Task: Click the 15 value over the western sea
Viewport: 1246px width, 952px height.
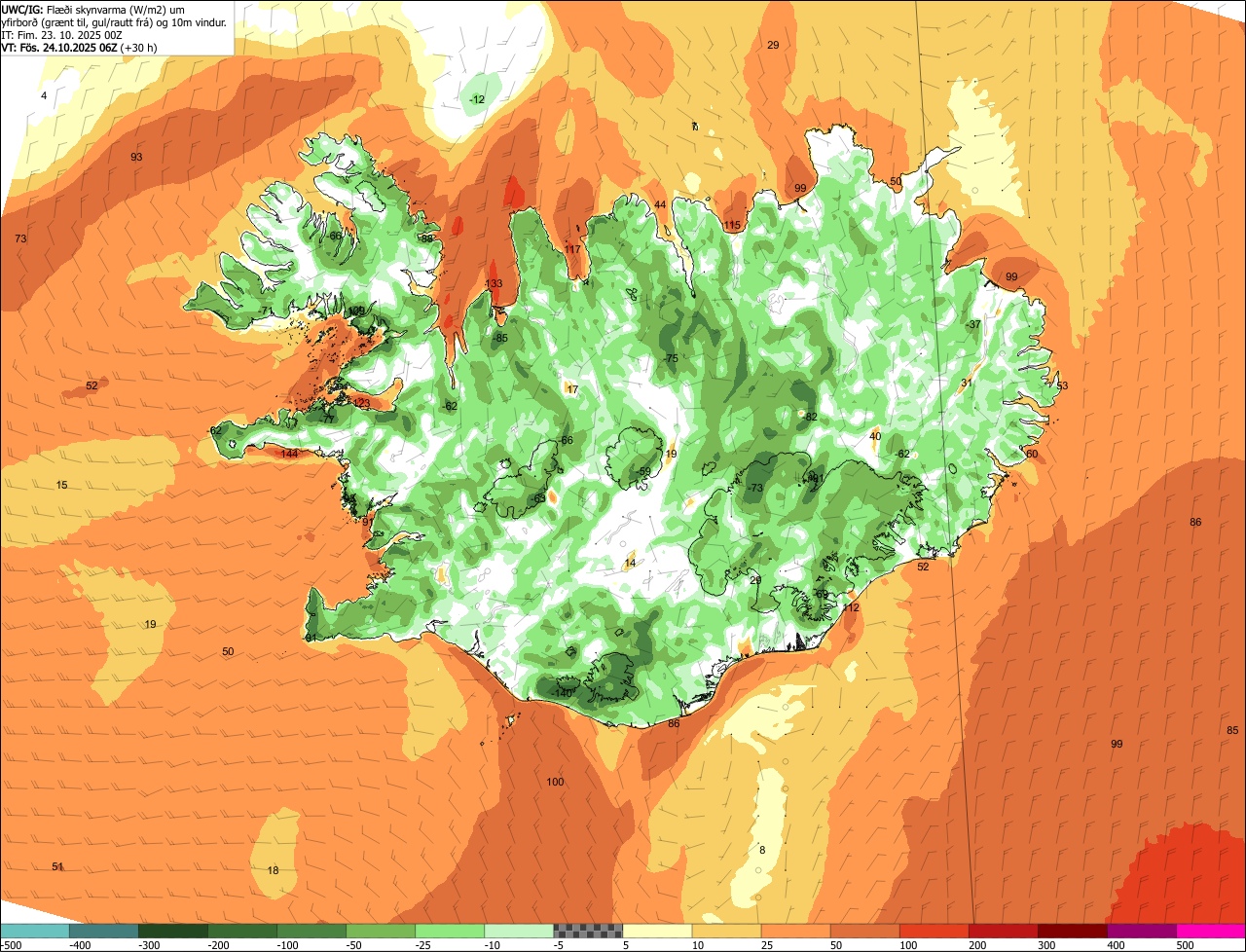Action: click(62, 485)
